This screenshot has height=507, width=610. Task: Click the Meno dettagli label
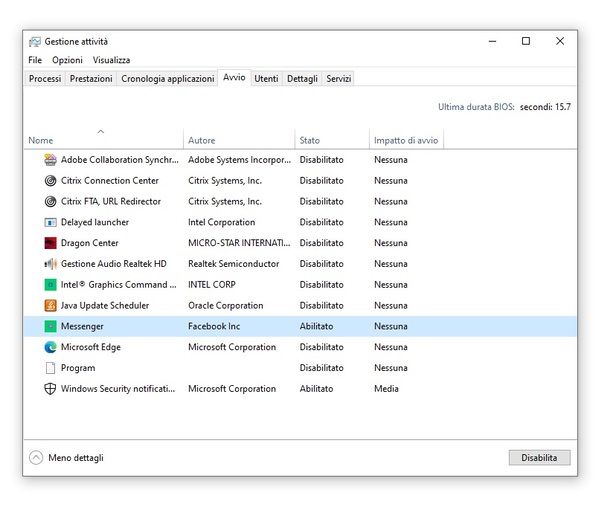click(x=76, y=458)
